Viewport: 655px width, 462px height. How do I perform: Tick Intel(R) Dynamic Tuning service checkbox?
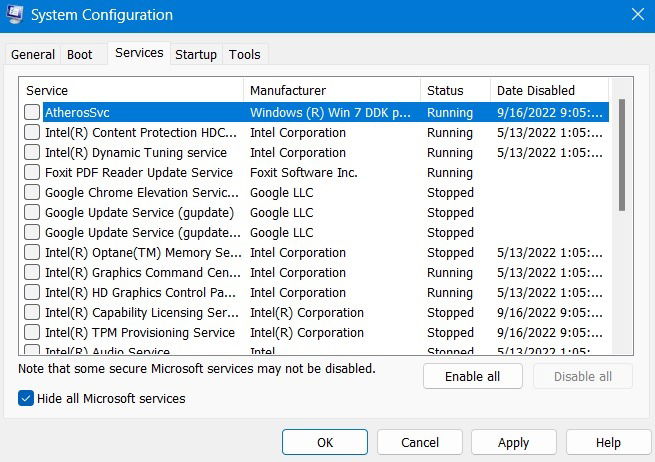[32, 152]
